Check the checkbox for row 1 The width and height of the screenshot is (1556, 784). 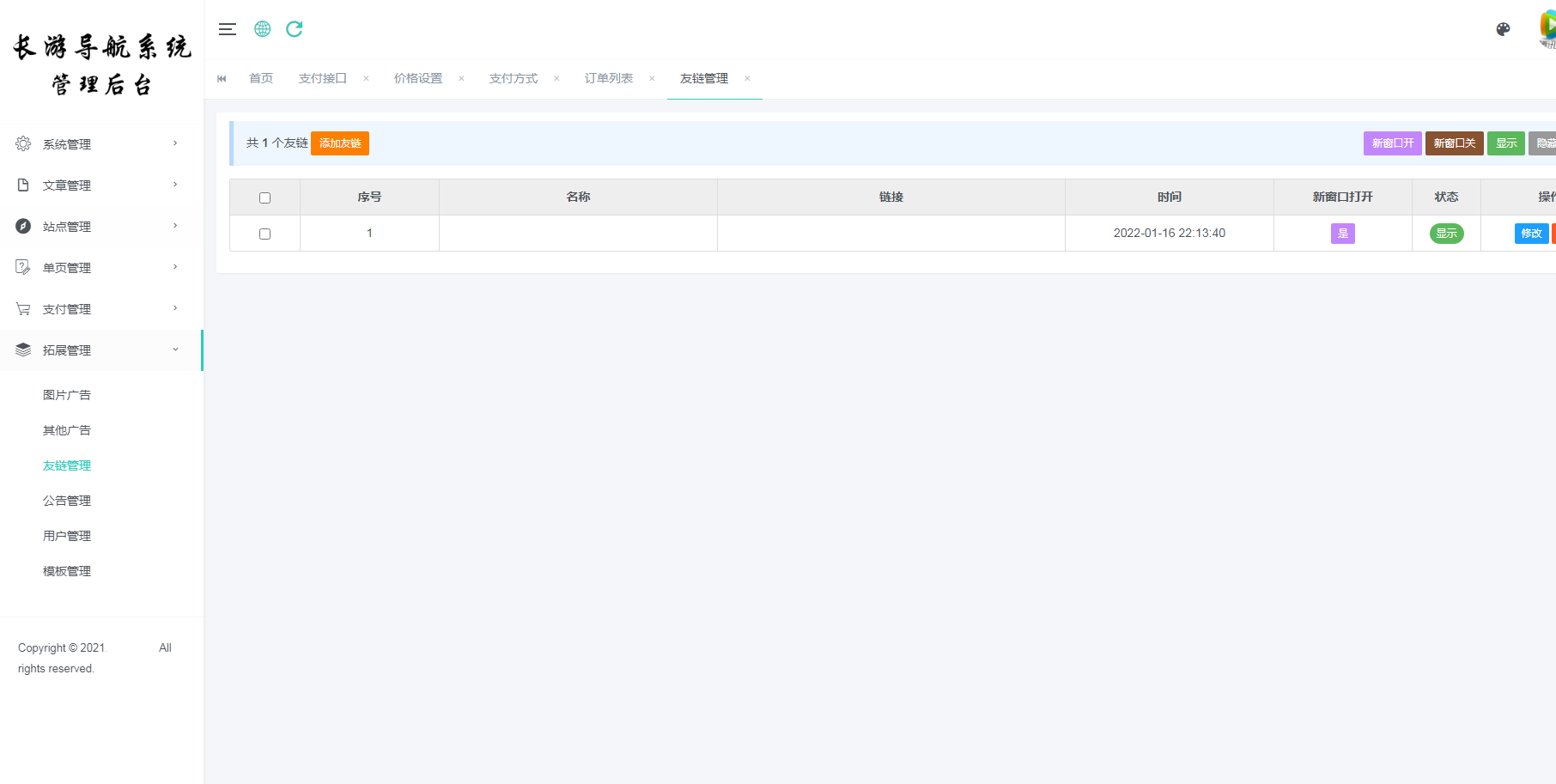[264, 234]
